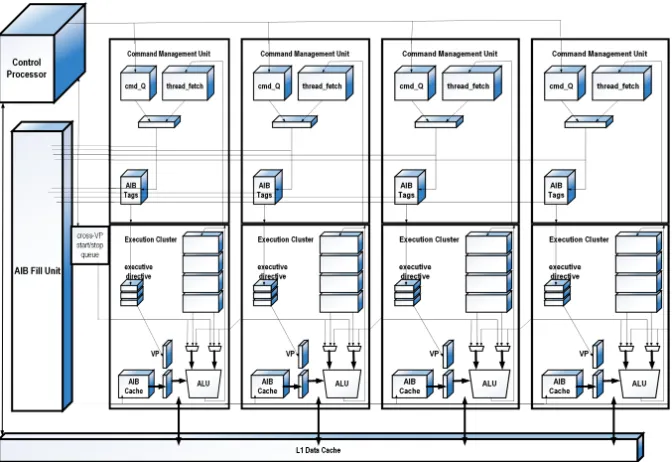Select the ALU shape in the fourth lane

(x=639, y=384)
